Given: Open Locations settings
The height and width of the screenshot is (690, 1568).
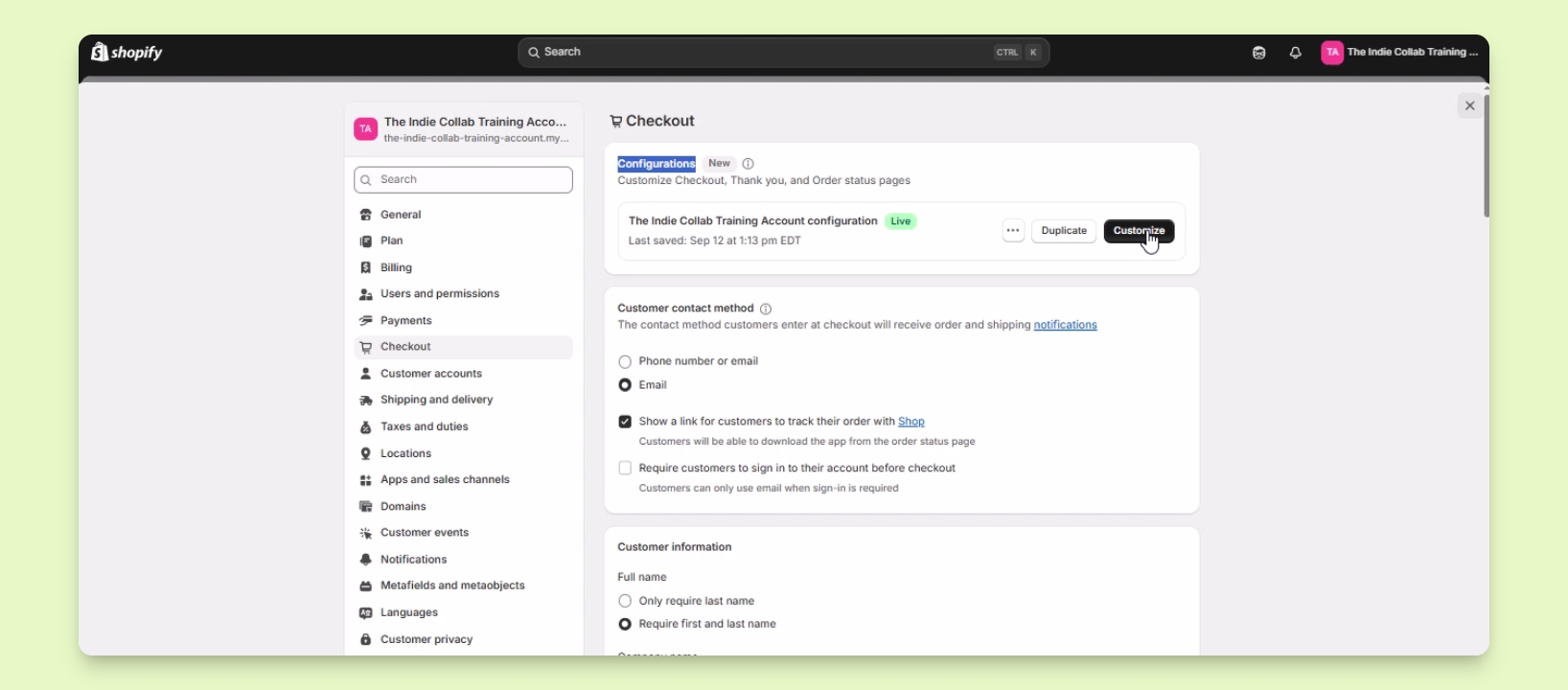Looking at the screenshot, I should point(463,454).
